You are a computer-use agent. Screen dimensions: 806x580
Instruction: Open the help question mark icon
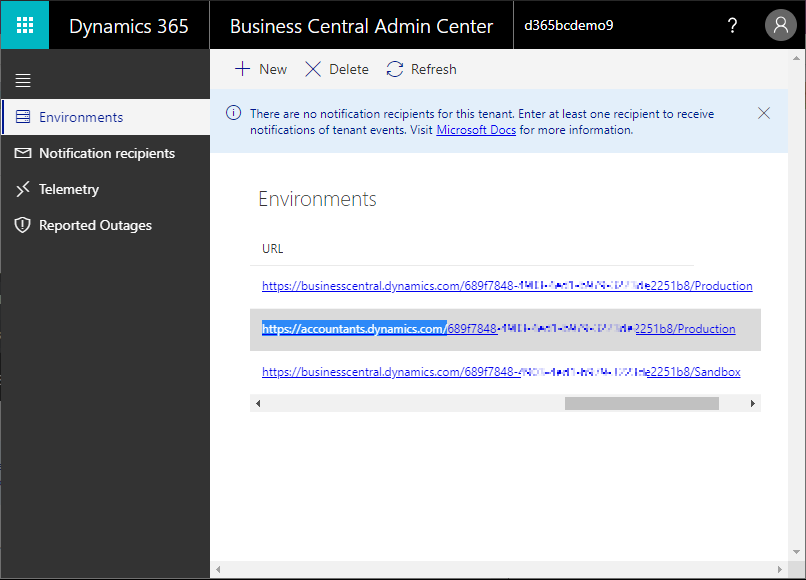(x=732, y=25)
